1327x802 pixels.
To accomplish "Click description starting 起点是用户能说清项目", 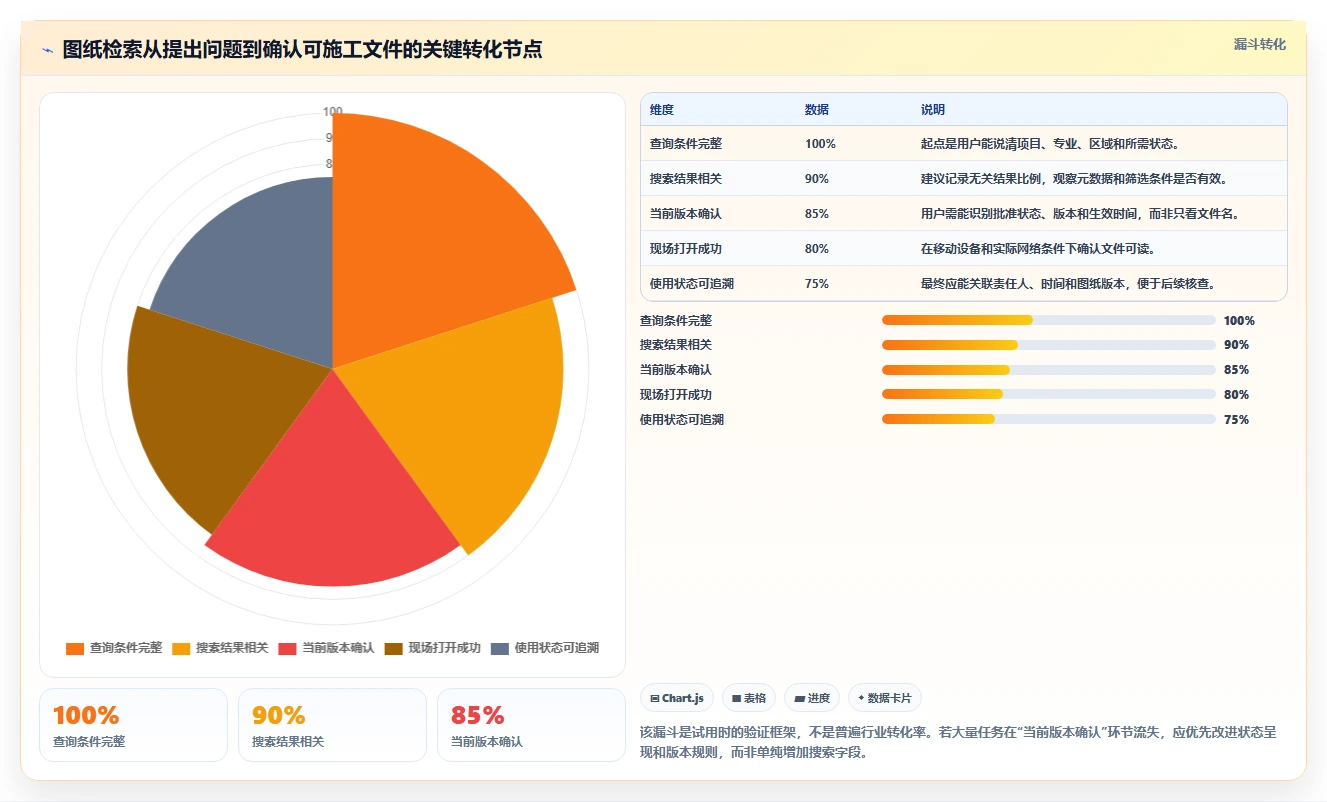I will 1050,144.
